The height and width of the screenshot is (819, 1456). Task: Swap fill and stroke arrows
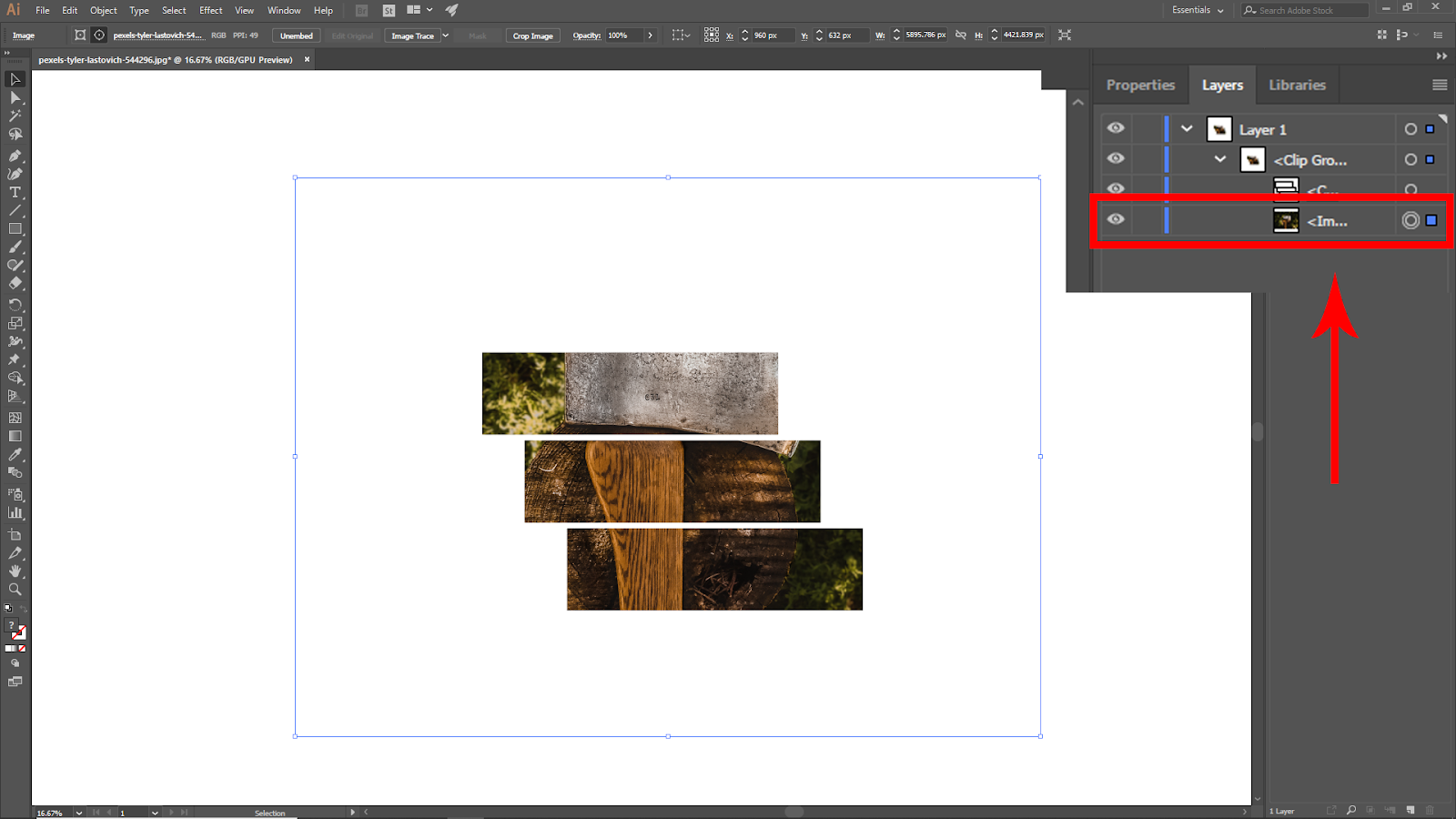point(24,609)
